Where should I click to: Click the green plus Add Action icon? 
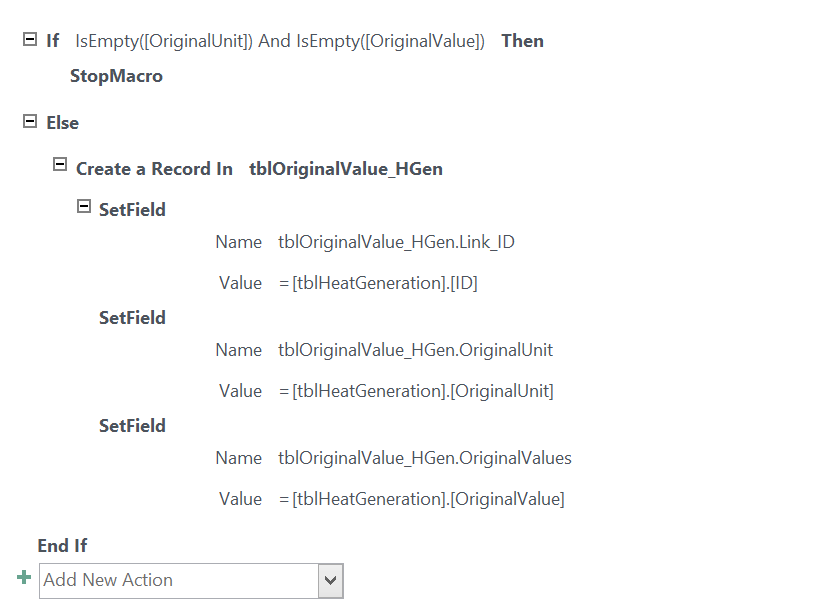(24, 577)
